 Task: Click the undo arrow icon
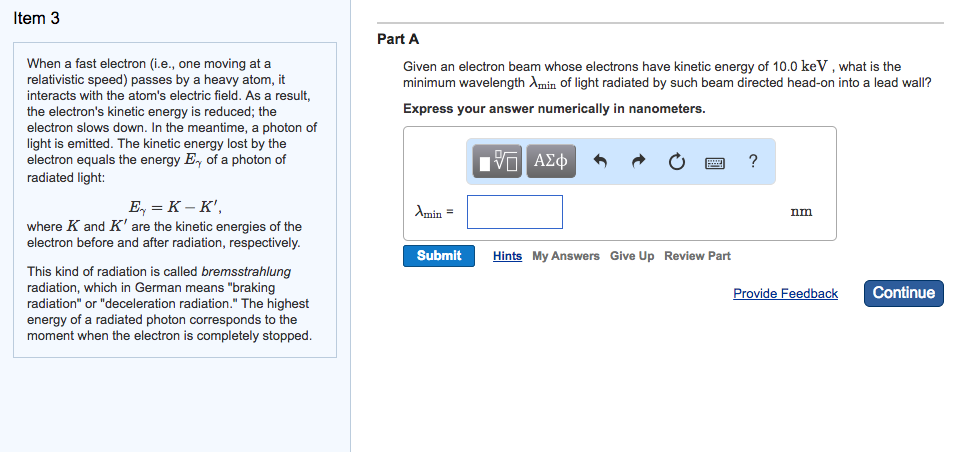600,161
